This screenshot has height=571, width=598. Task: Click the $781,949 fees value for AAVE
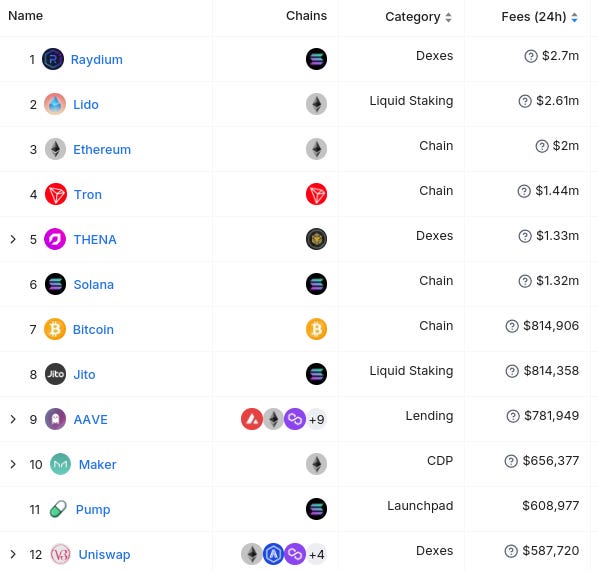(x=551, y=416)
